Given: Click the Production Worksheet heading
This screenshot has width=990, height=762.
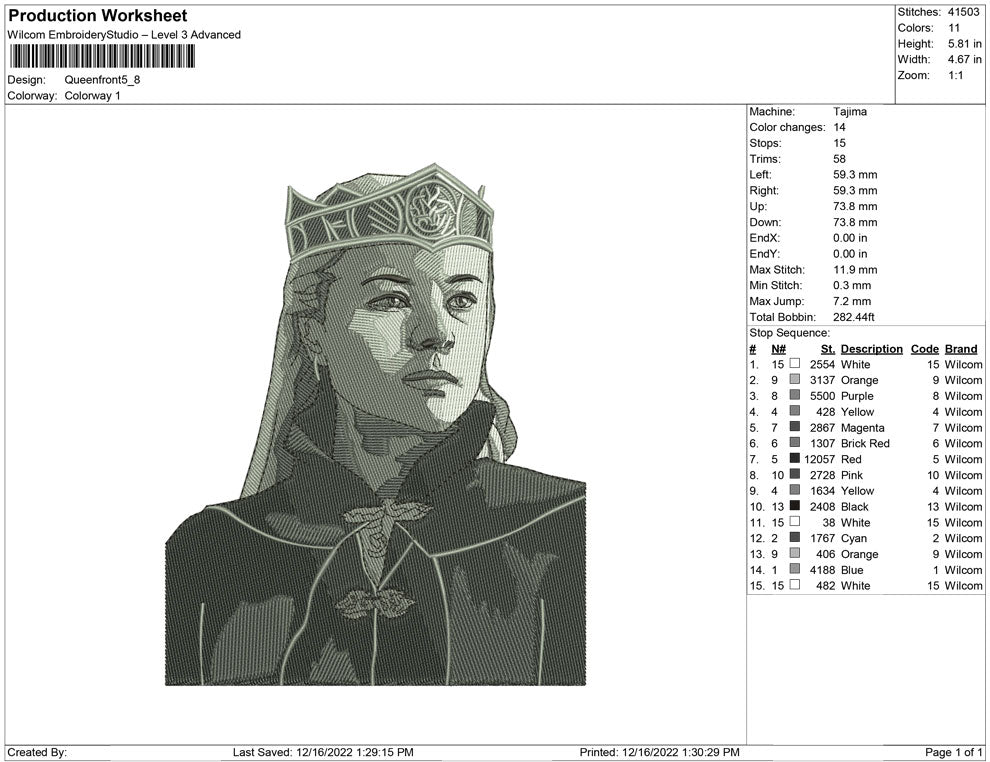Looking at the screenshot, I should (98, 16).
